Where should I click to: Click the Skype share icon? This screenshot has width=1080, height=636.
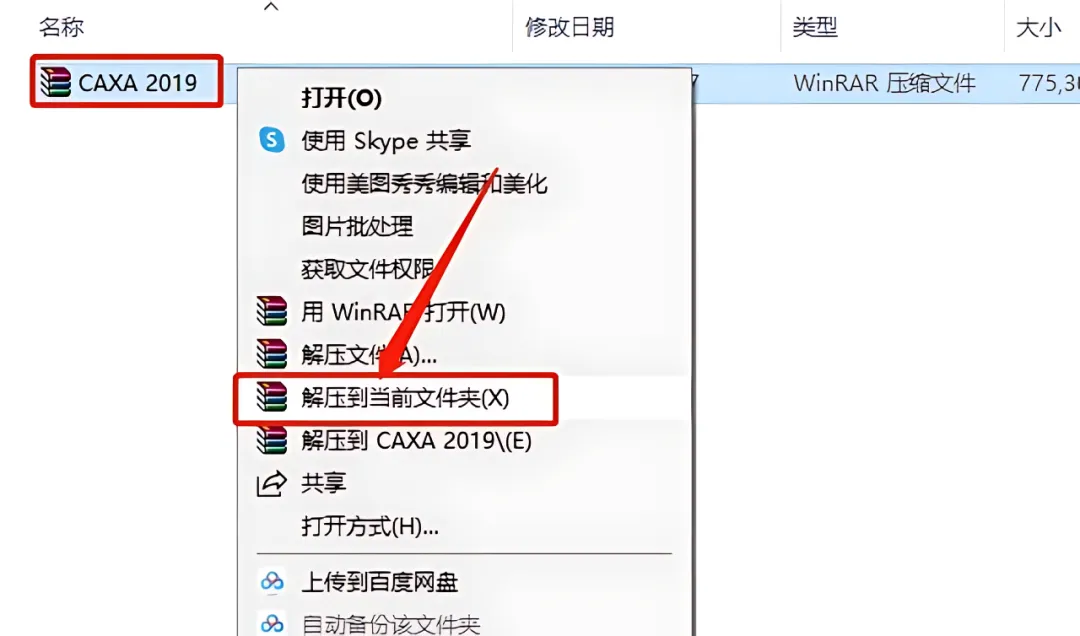point(272,140)
